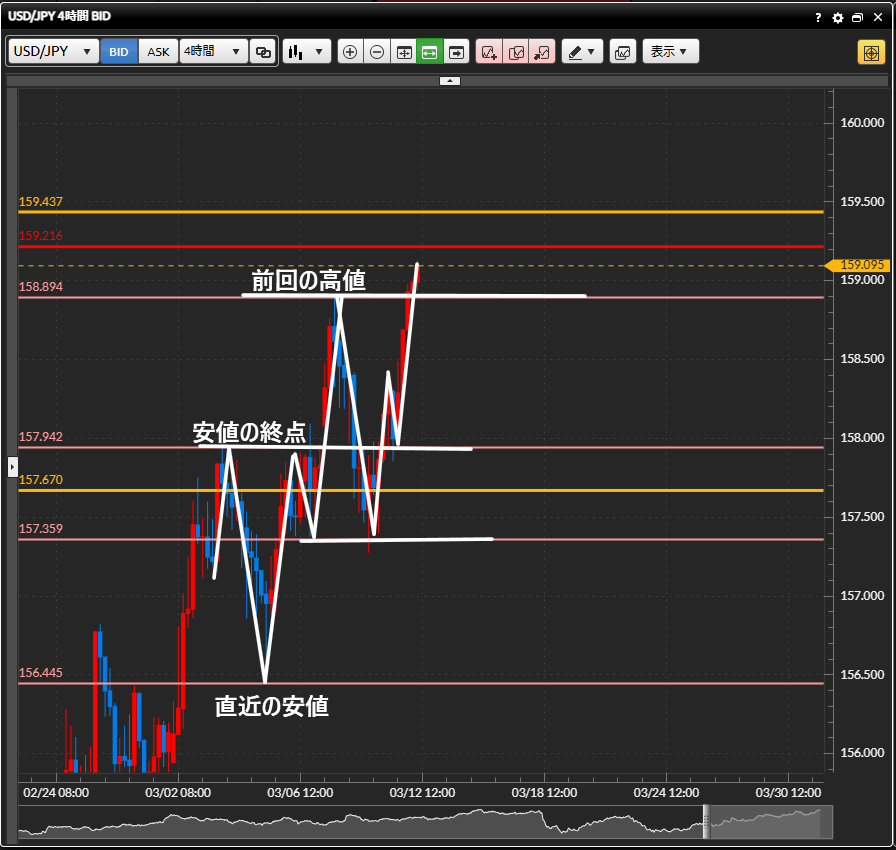Toggle the yellow crosshair target button
The height and width of the screenshot is (850, 896).
pos(871,52)
